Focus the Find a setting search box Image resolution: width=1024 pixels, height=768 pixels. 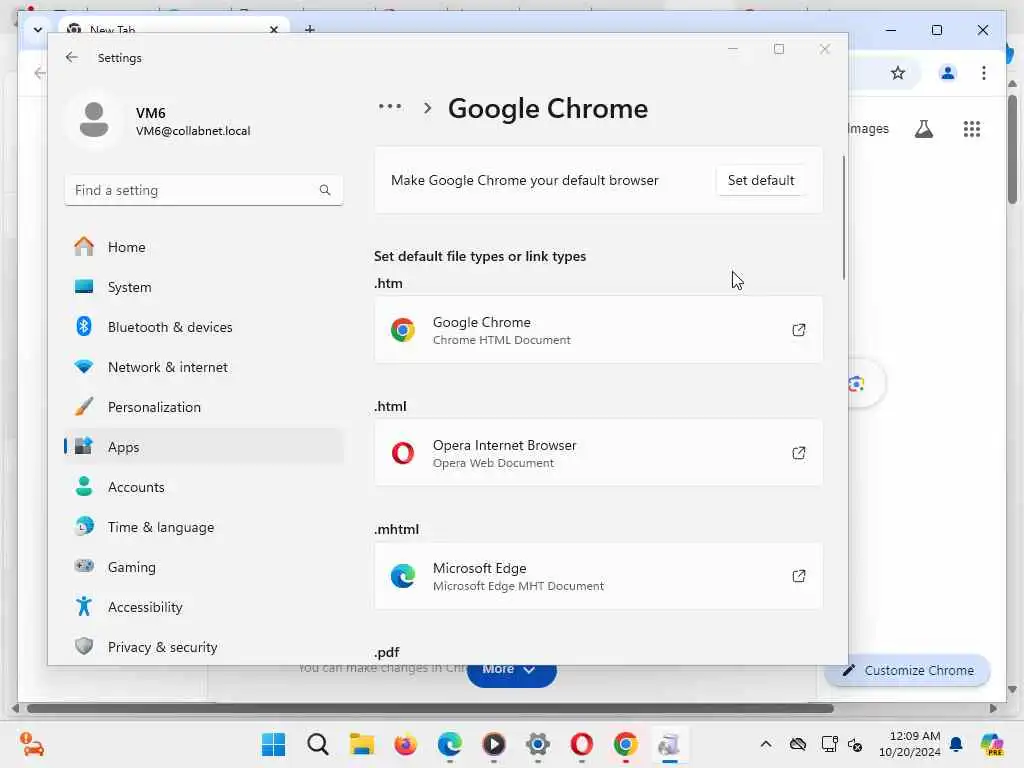[x=204, y=190]
